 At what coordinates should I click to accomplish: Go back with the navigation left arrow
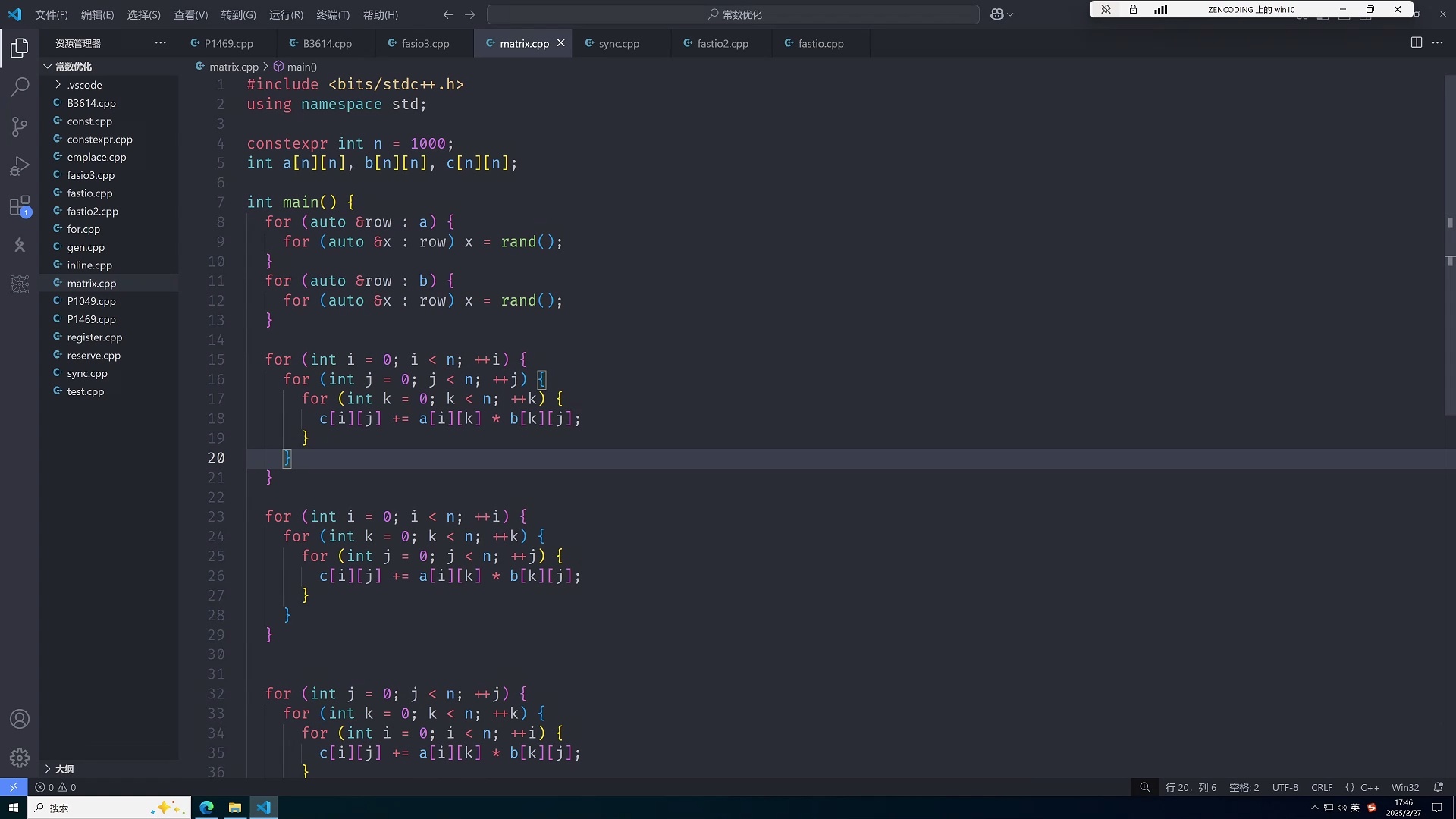coord(448,14)
